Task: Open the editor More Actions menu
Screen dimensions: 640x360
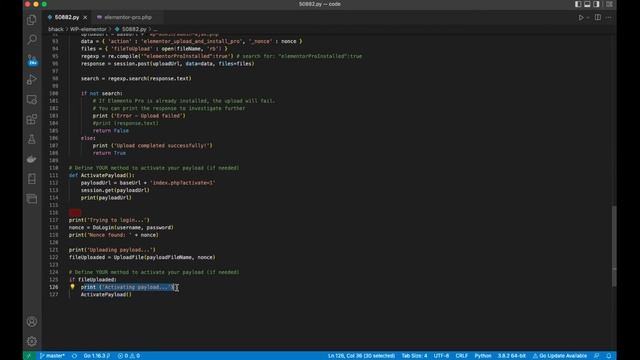Action: [x=609, y=18]
